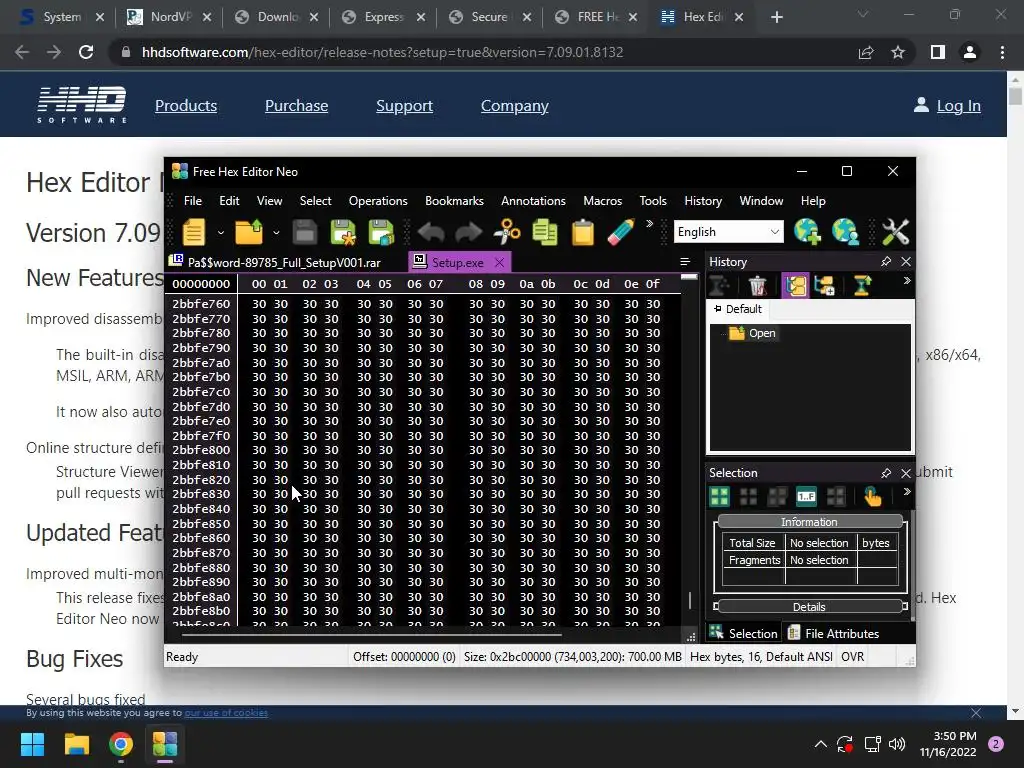Close the History panel
Viewport: 1024px width, 768px height.
point(906,261)
